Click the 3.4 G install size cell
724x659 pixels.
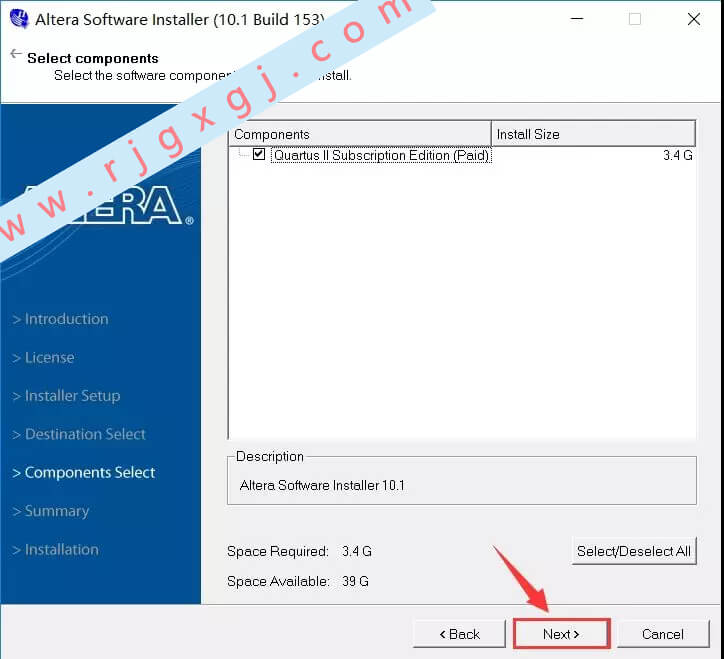pos(677,155)
